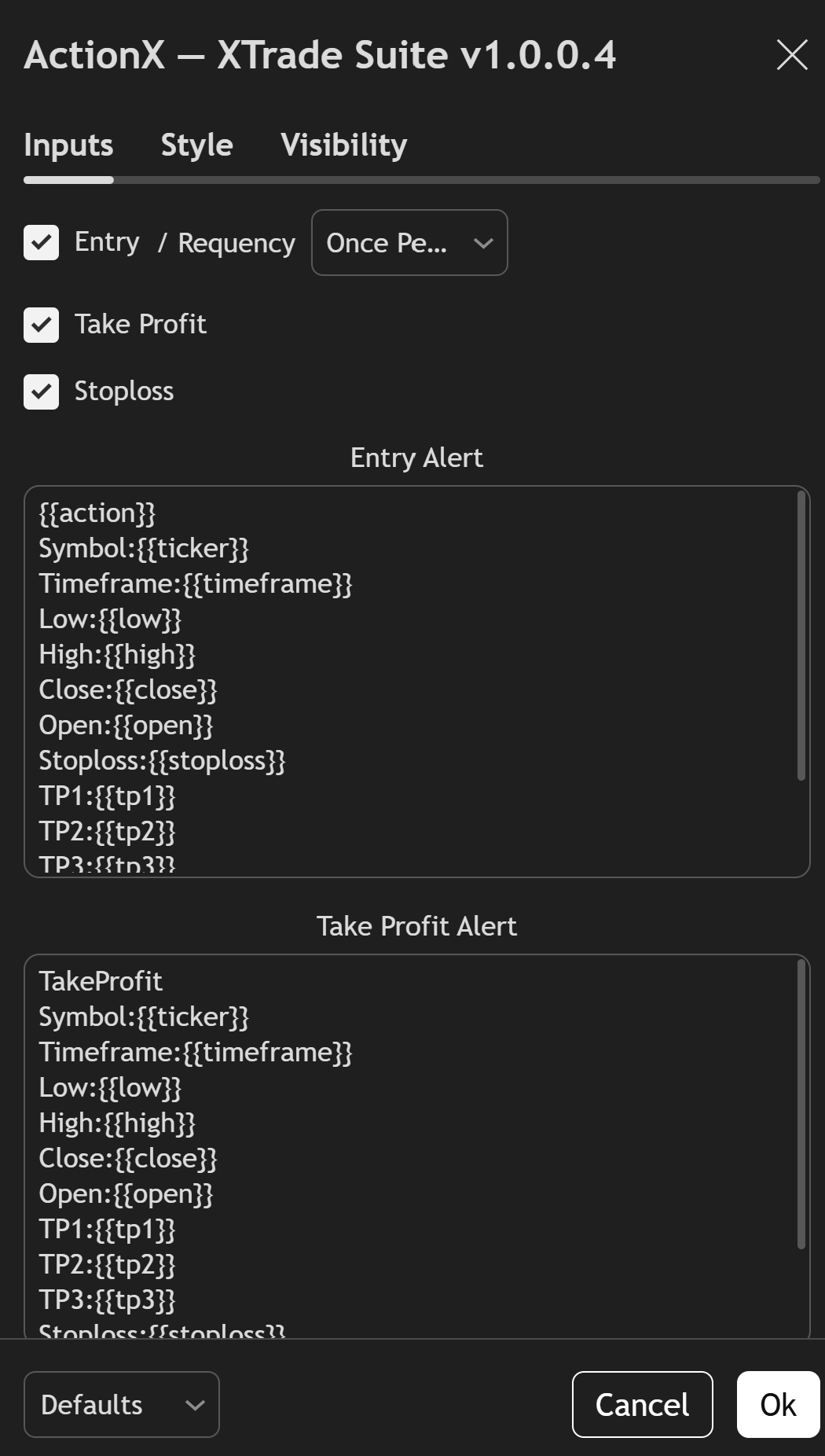Viewport: 825px width, 1456px height.
Task: Open the Entry frequency dropdown
Action: 409,242
